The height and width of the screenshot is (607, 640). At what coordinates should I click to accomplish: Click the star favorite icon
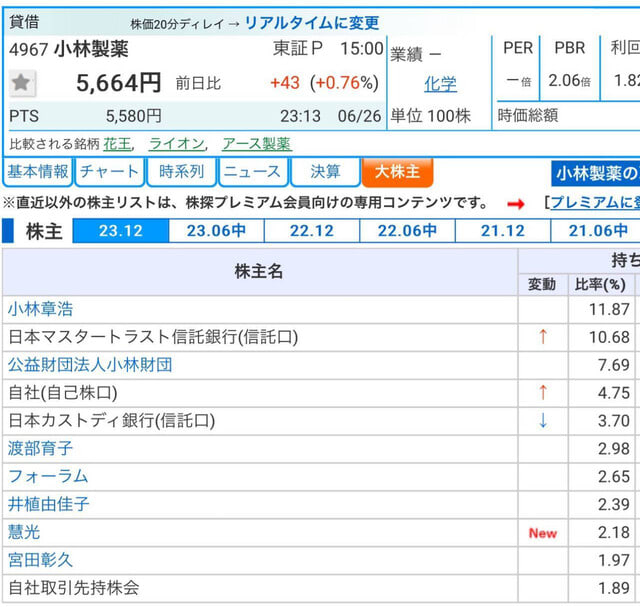pyautogui.click(x=22, y=83)
